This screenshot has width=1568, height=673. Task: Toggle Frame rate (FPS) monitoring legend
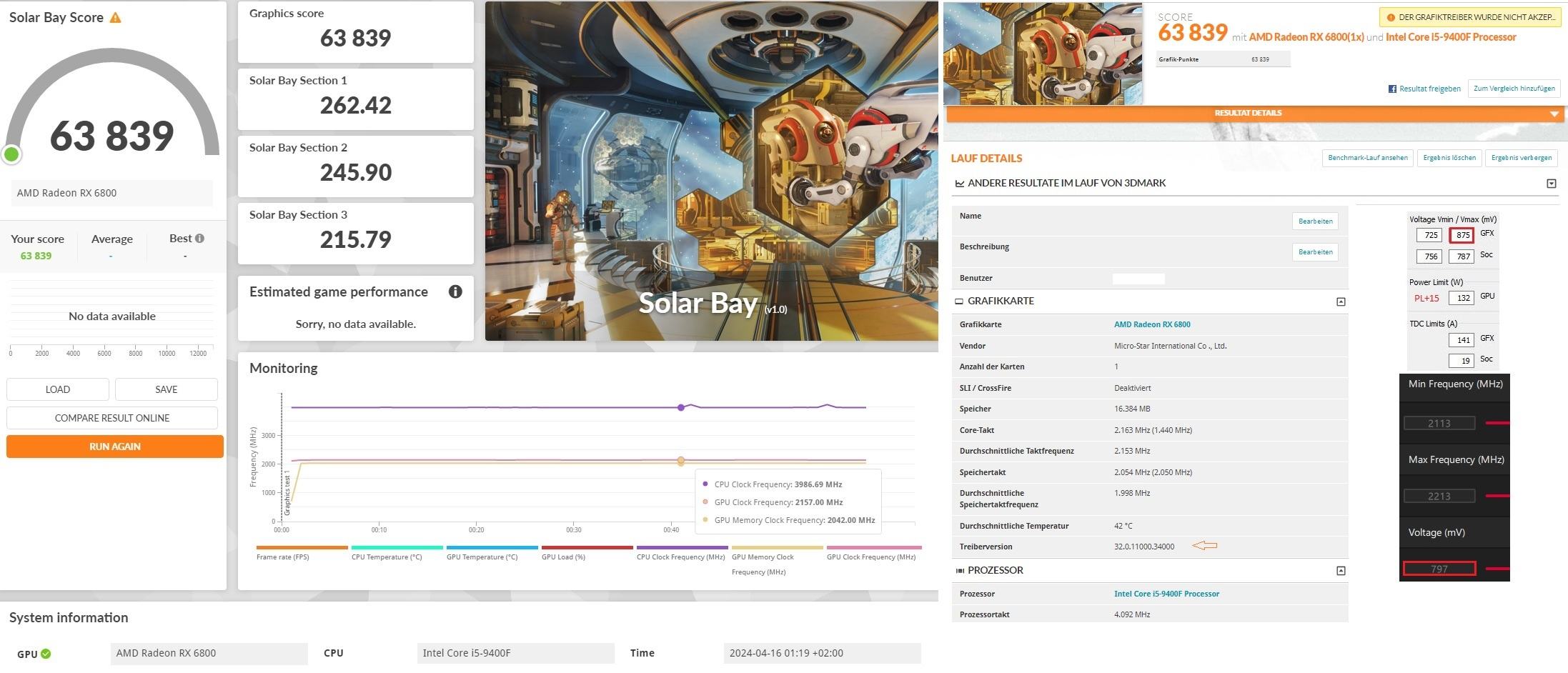click(302, 553)
